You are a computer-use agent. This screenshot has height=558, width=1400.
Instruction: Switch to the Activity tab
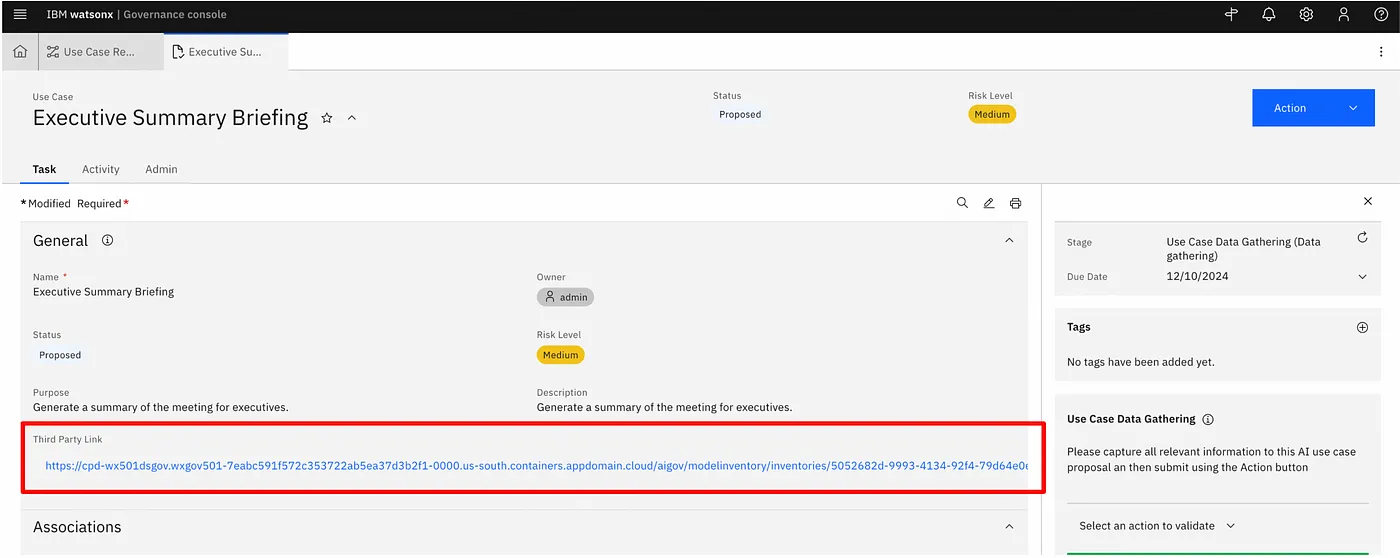point(101,169)
